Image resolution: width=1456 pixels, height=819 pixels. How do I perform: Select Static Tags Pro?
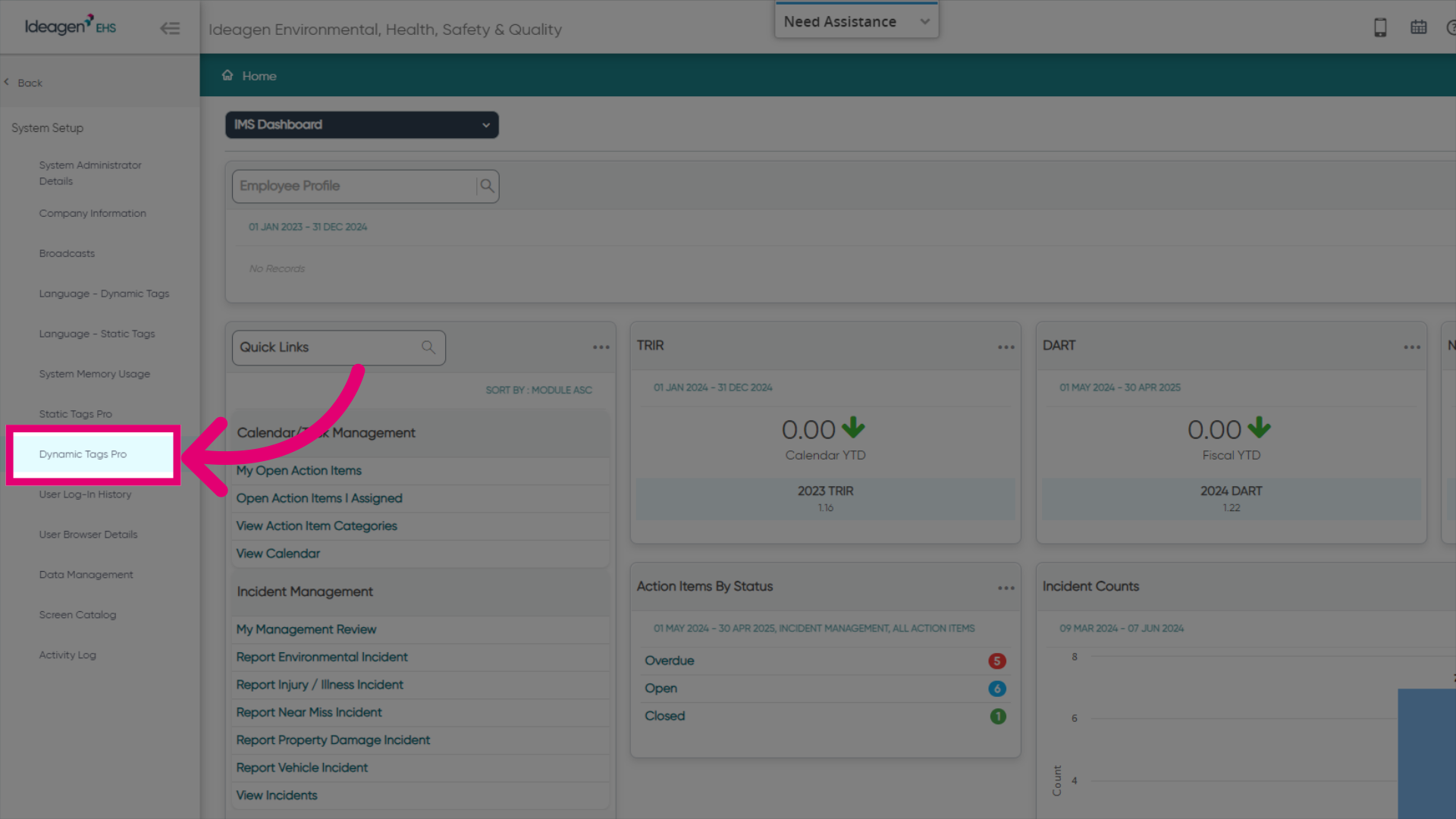tap(75, 415)
